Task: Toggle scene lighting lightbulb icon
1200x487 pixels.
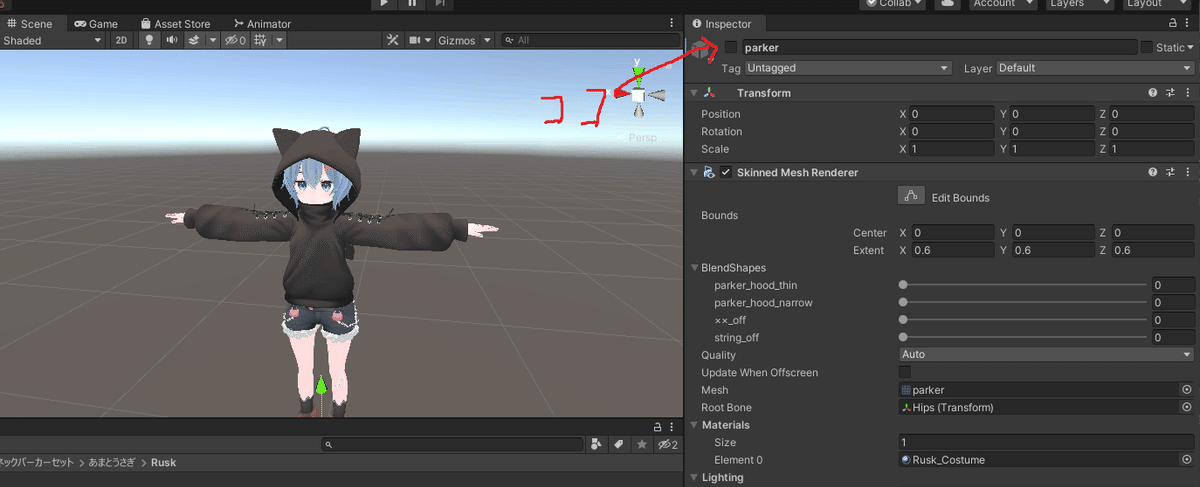Action: (x=150, y=40)
